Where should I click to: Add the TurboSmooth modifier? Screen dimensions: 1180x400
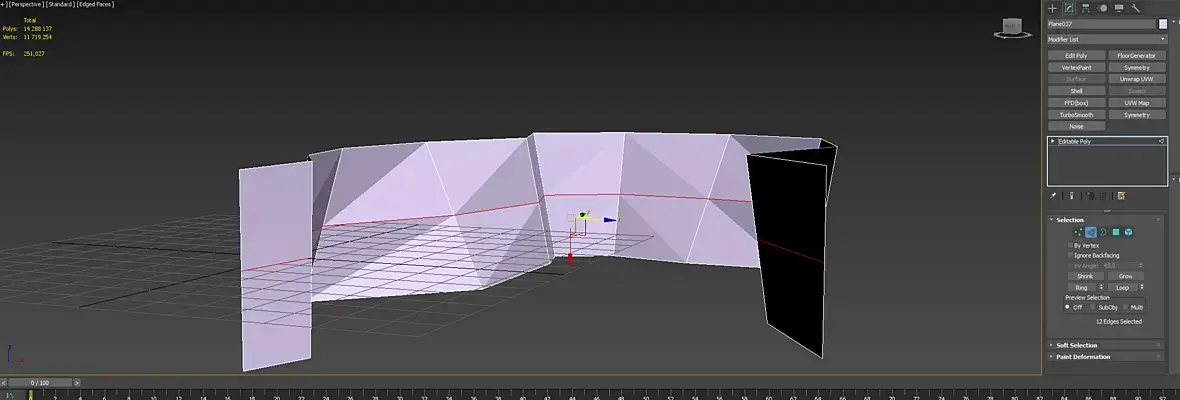coord(1076,115)
